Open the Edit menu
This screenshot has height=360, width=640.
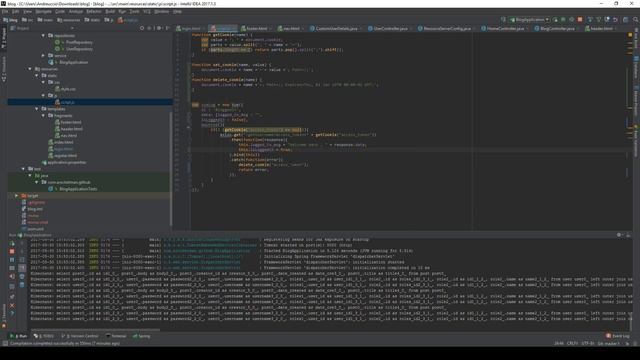[x=16, y=11]
